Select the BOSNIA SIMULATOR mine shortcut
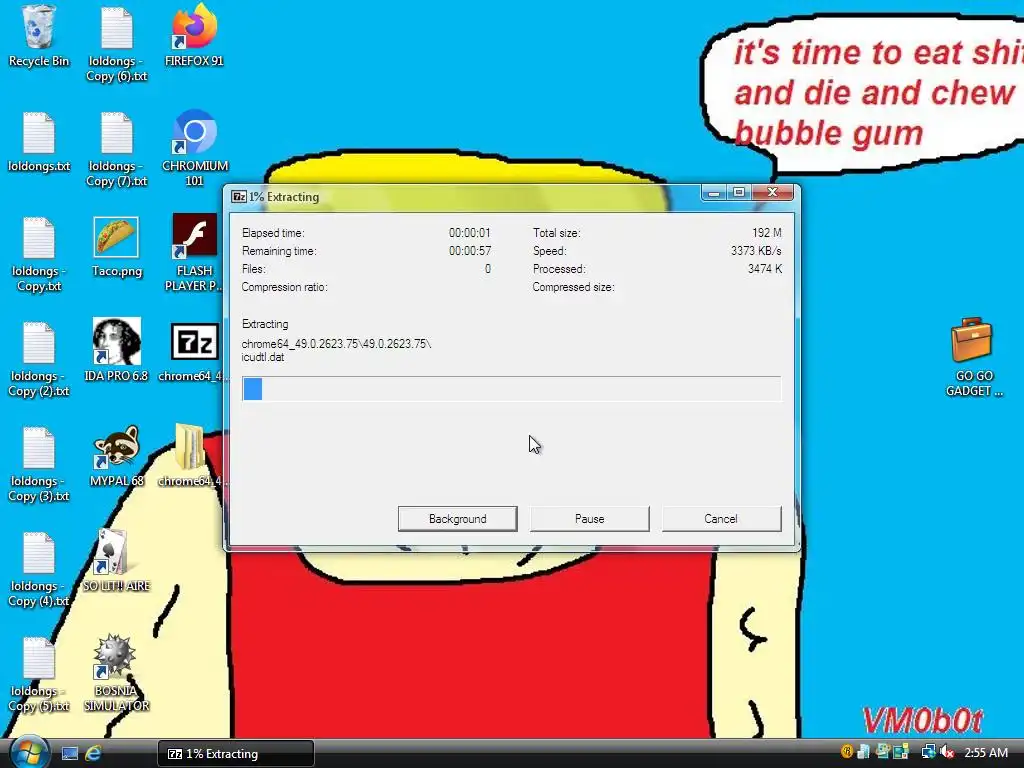 (x=116, y=673)
